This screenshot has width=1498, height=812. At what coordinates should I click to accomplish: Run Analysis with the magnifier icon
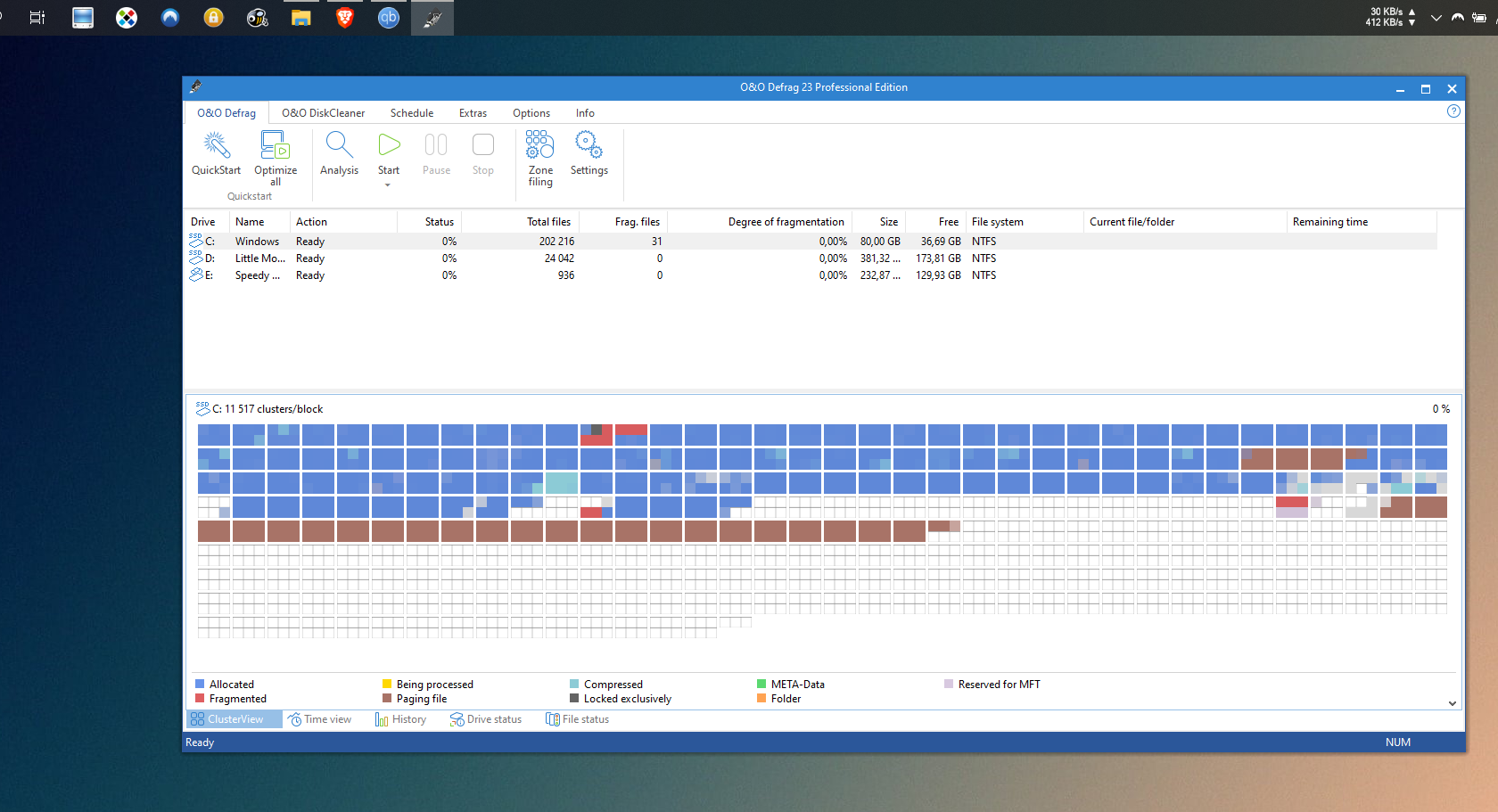click(339, 145)
